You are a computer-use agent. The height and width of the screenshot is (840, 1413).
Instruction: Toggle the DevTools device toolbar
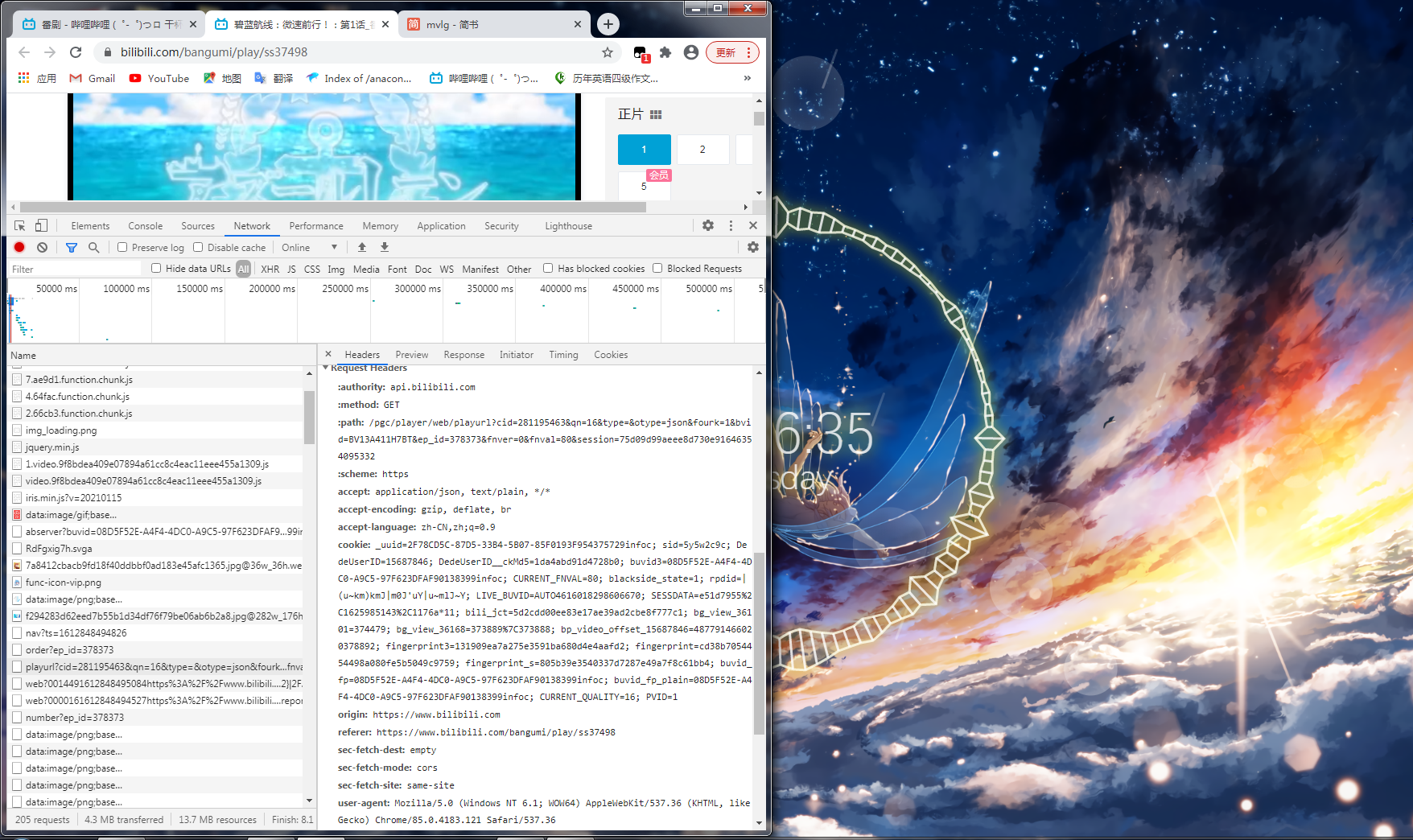[x=41, y=226]
